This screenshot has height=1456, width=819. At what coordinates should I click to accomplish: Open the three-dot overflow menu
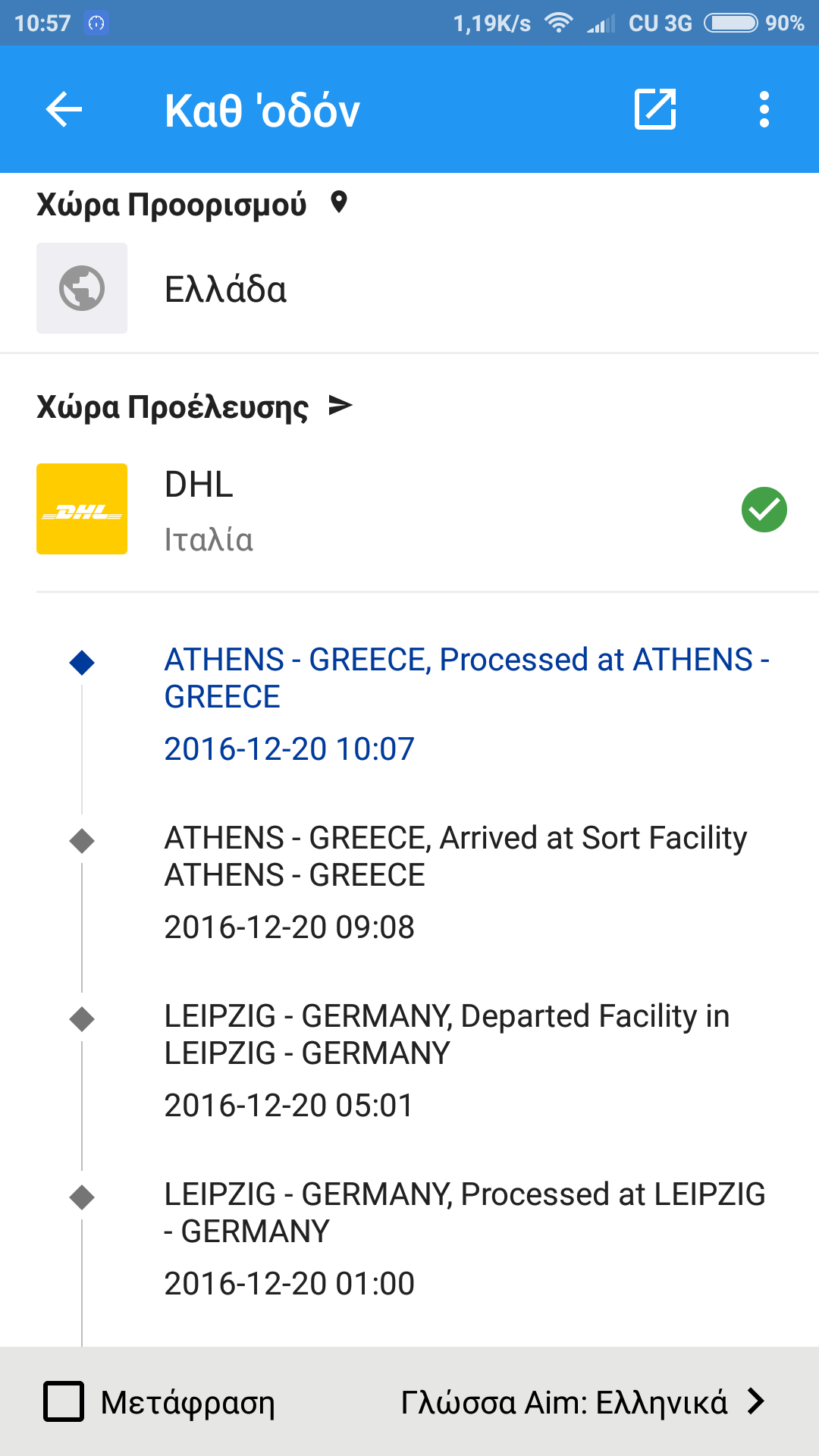pyautogui.click(x=764, y=110)
